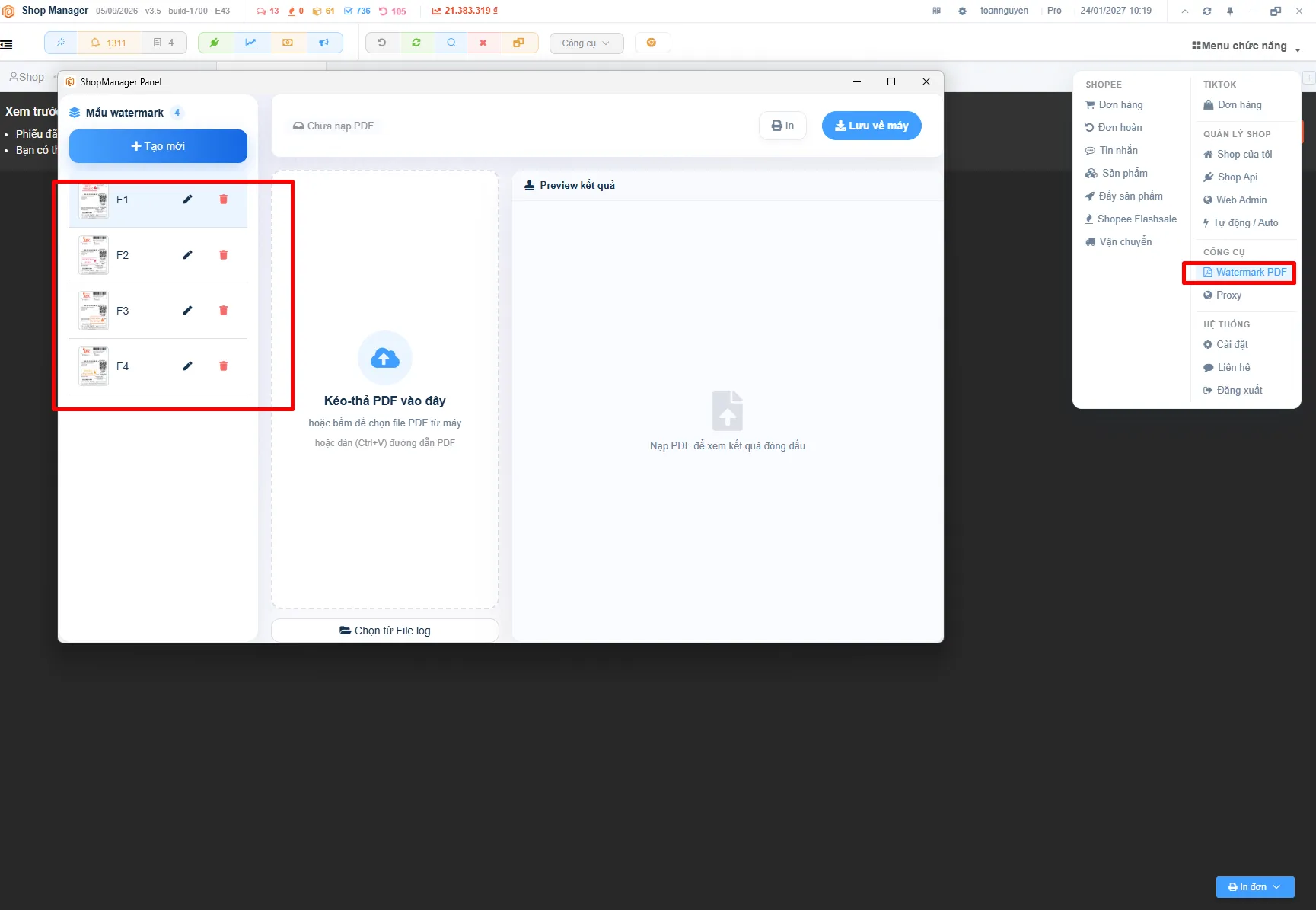Open Đơn hoàn menu item
The width and height of the screenshot is (1316, 910).
1114,128
